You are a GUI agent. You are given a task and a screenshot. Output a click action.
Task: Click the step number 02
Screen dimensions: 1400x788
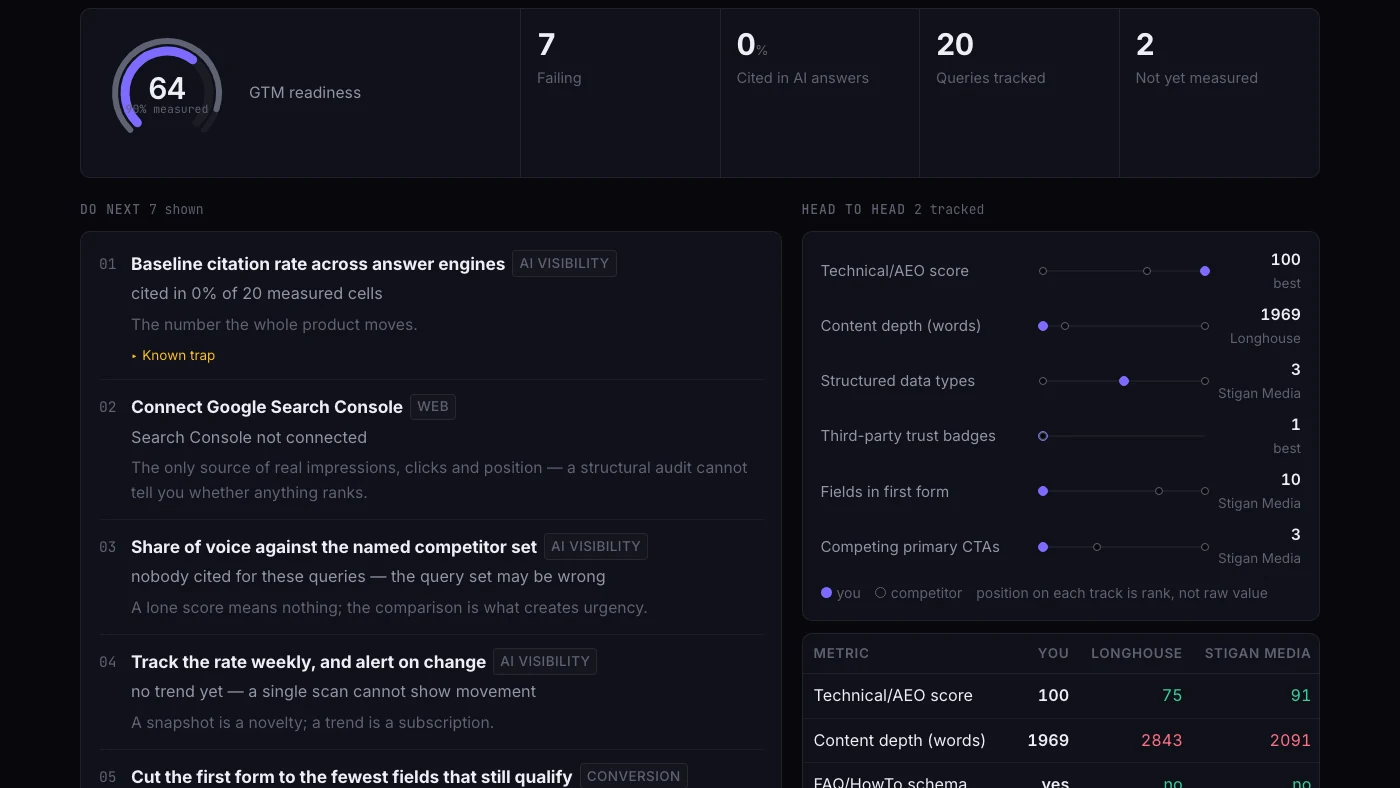coord(108,407)
